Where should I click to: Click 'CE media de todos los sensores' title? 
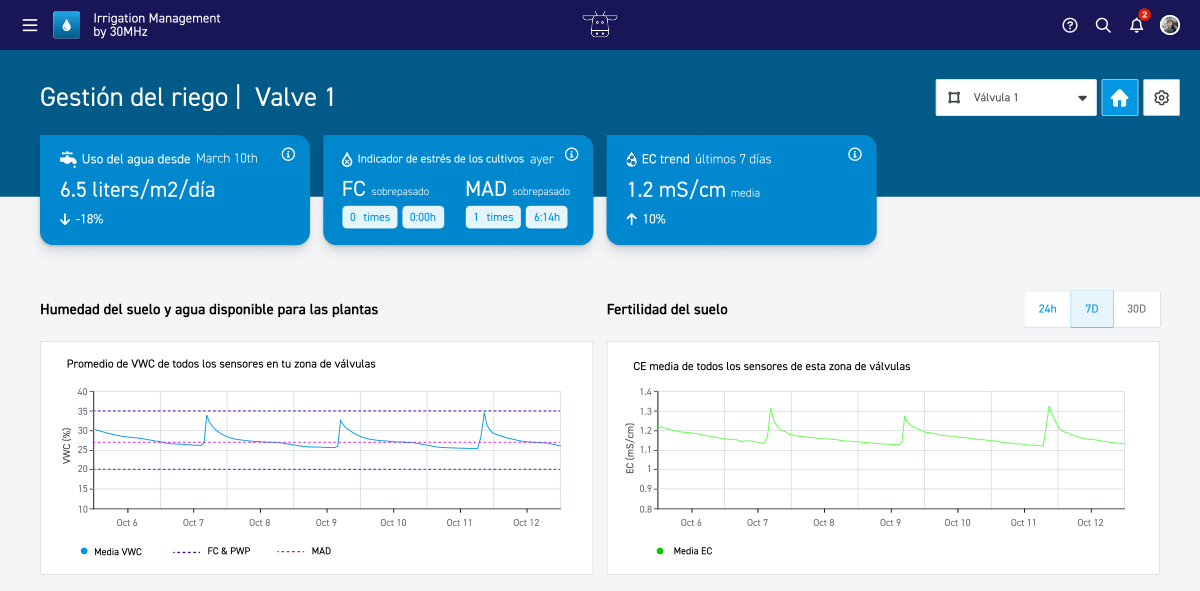(772, 366)
